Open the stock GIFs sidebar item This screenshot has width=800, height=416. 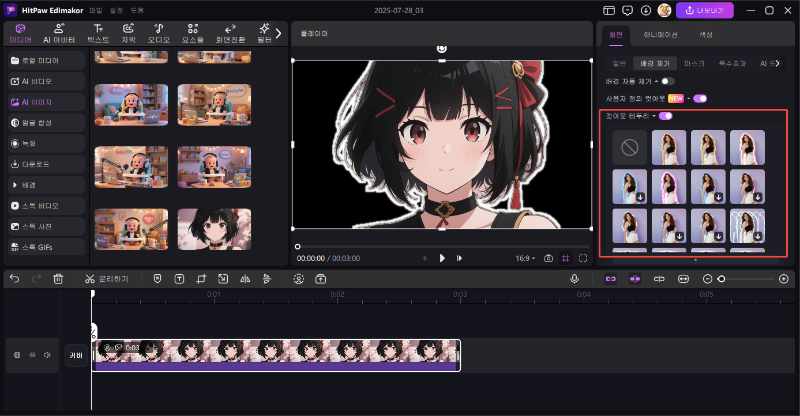point(46,247)
